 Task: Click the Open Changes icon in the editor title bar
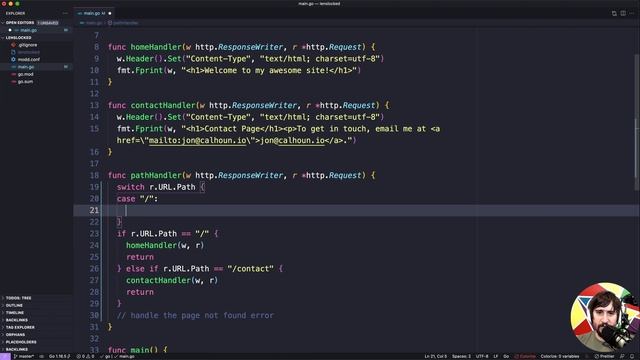614,13
